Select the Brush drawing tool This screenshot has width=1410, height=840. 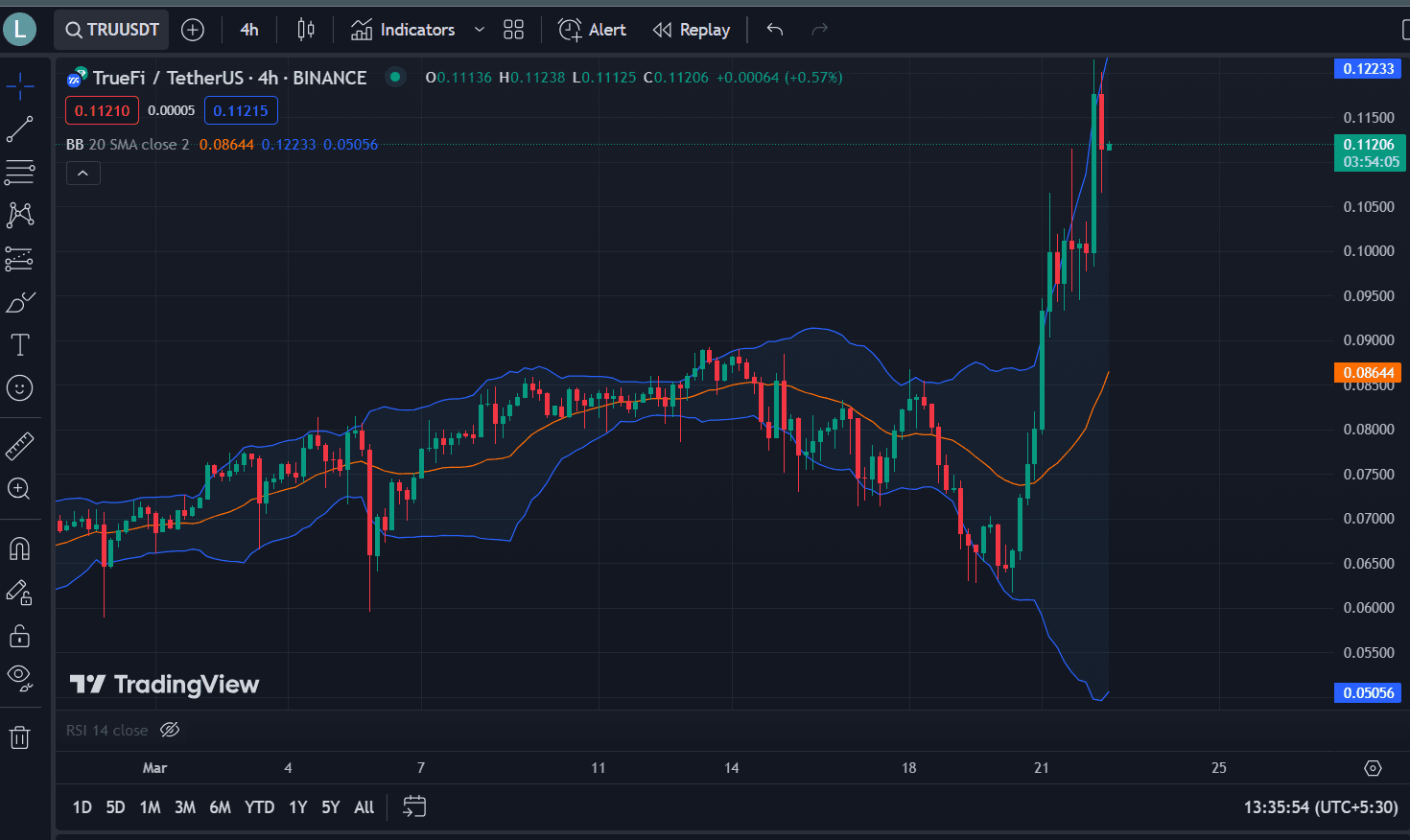[20, 301]
